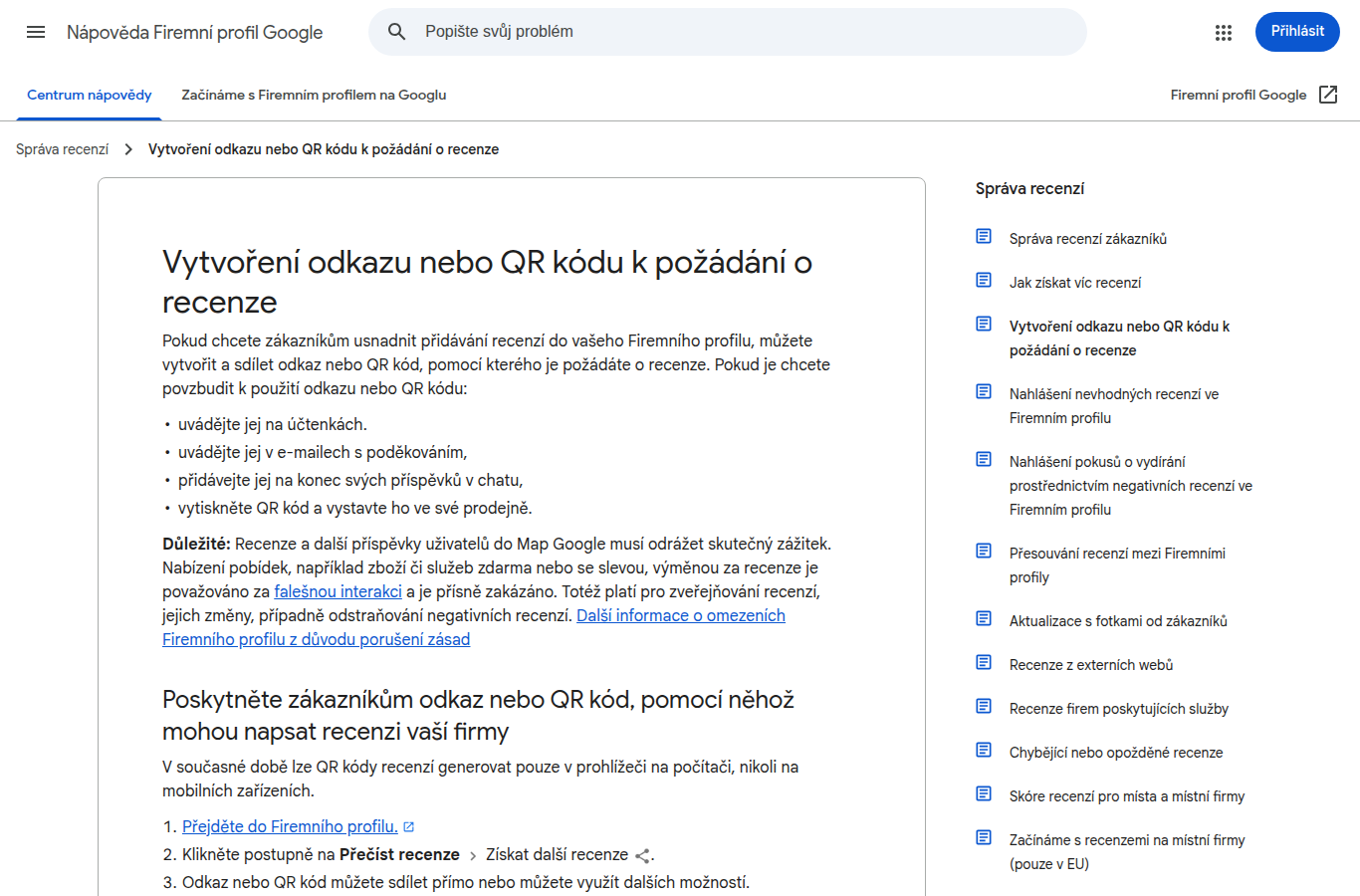1360x896 pixels.
Task: Click subheading Poskytněte zákazníkům odkaz nebo QR kód
Action: [478, 716]
